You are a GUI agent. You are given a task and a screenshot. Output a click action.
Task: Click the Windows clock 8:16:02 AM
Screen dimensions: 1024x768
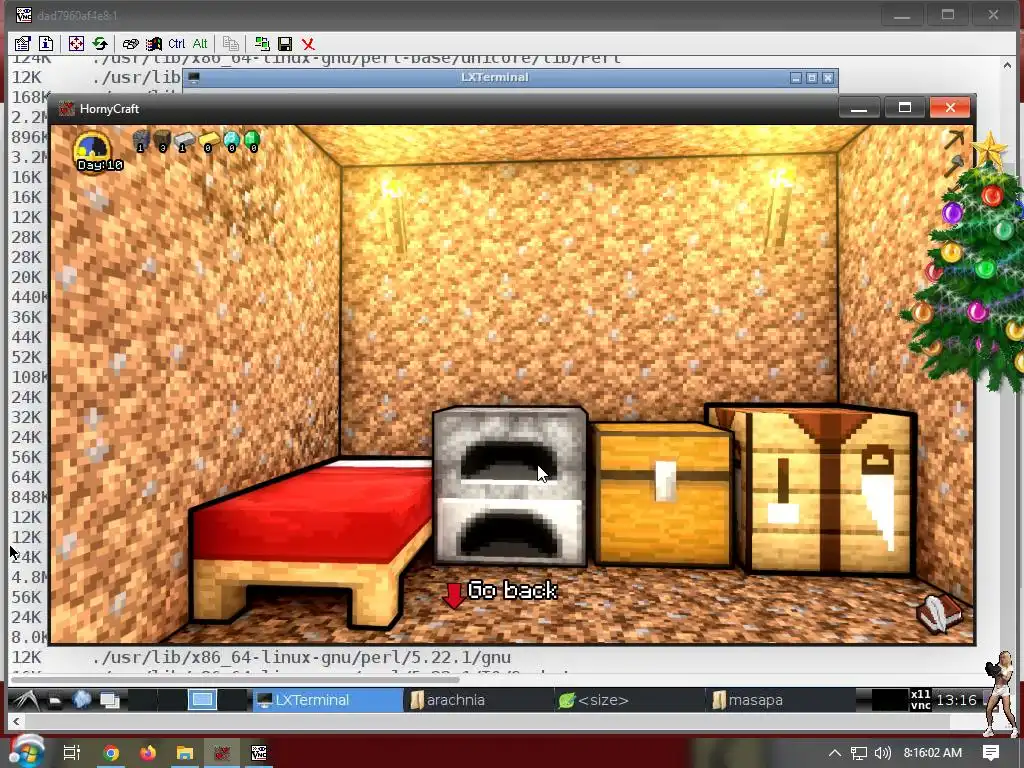[x=933, y=753]
